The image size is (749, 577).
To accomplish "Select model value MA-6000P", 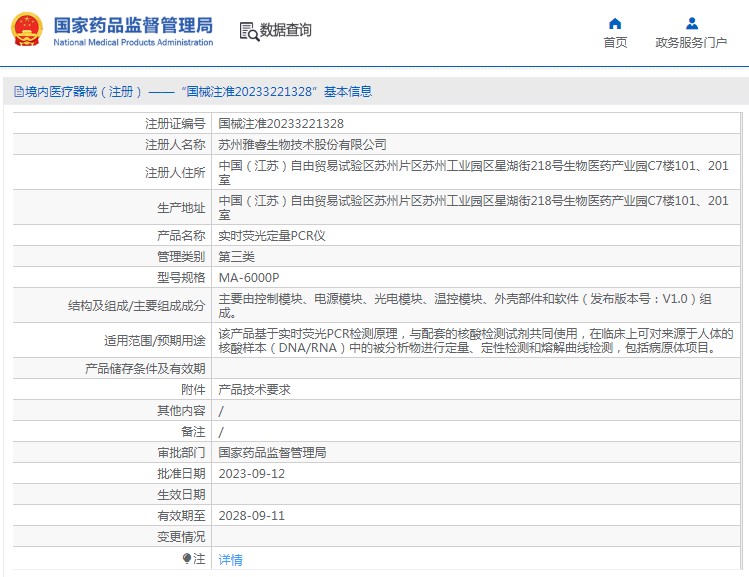I will pos(249,278).
